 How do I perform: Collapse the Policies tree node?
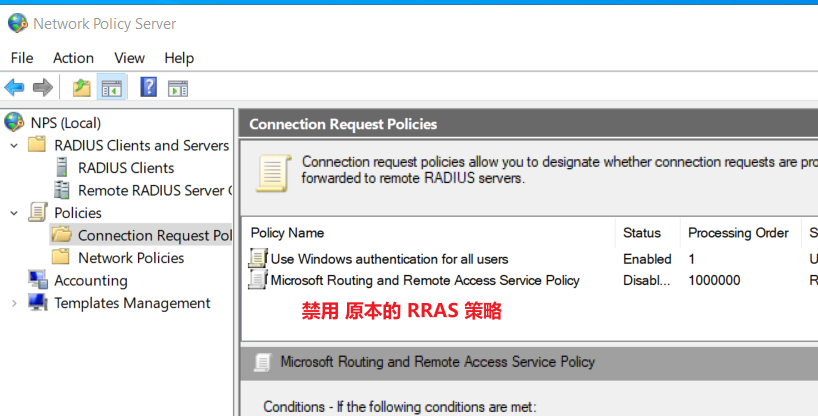coord(14,213)
